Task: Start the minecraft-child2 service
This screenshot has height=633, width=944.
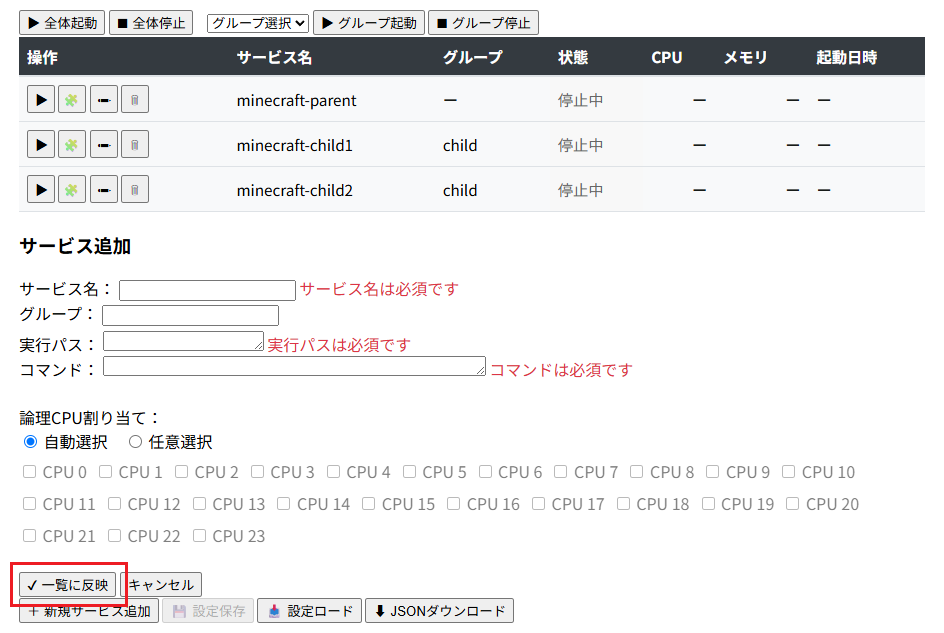Action: 40,189
